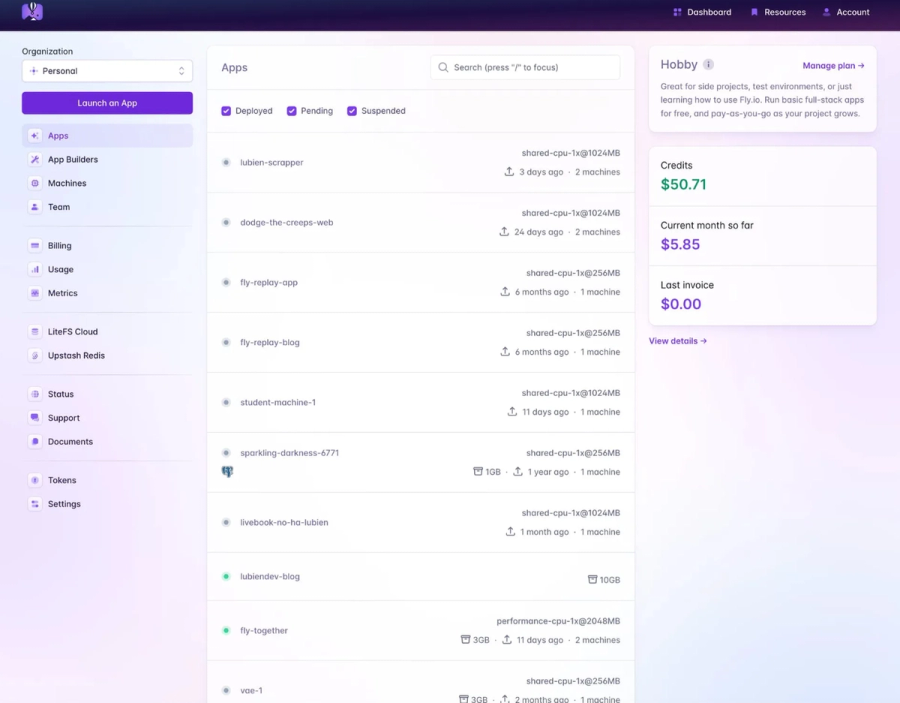Open the Personal organization dropdown
Screen dimensions: 900x703
click(107, 71)
